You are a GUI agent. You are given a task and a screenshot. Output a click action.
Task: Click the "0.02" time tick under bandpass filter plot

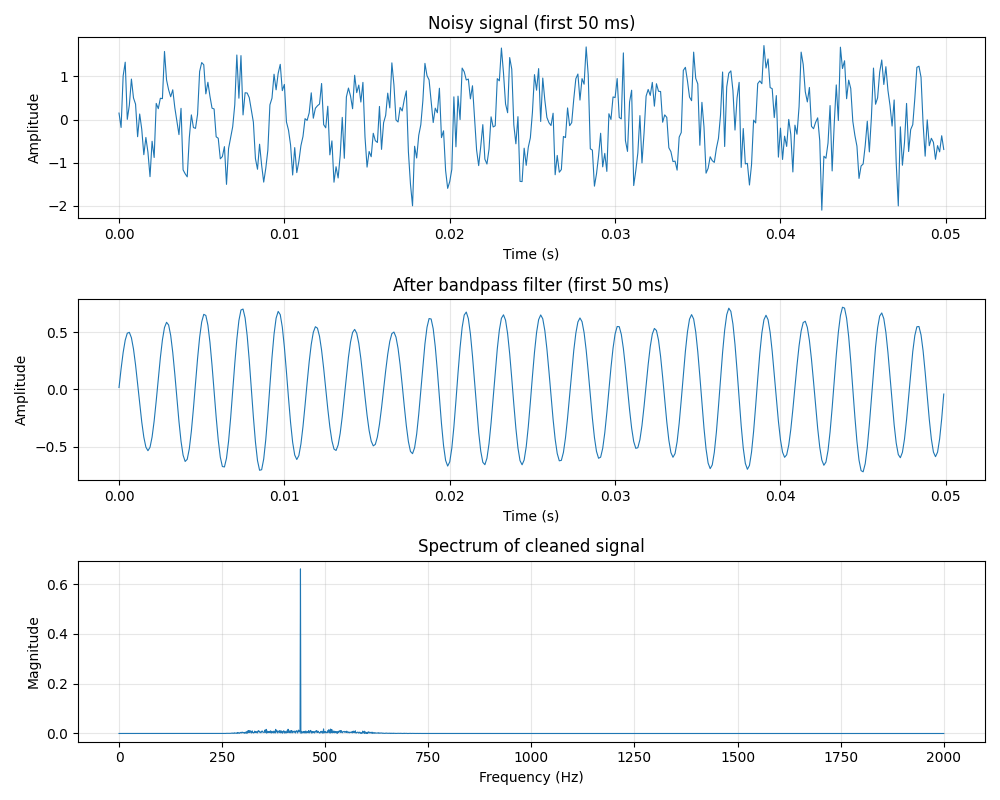450,496
